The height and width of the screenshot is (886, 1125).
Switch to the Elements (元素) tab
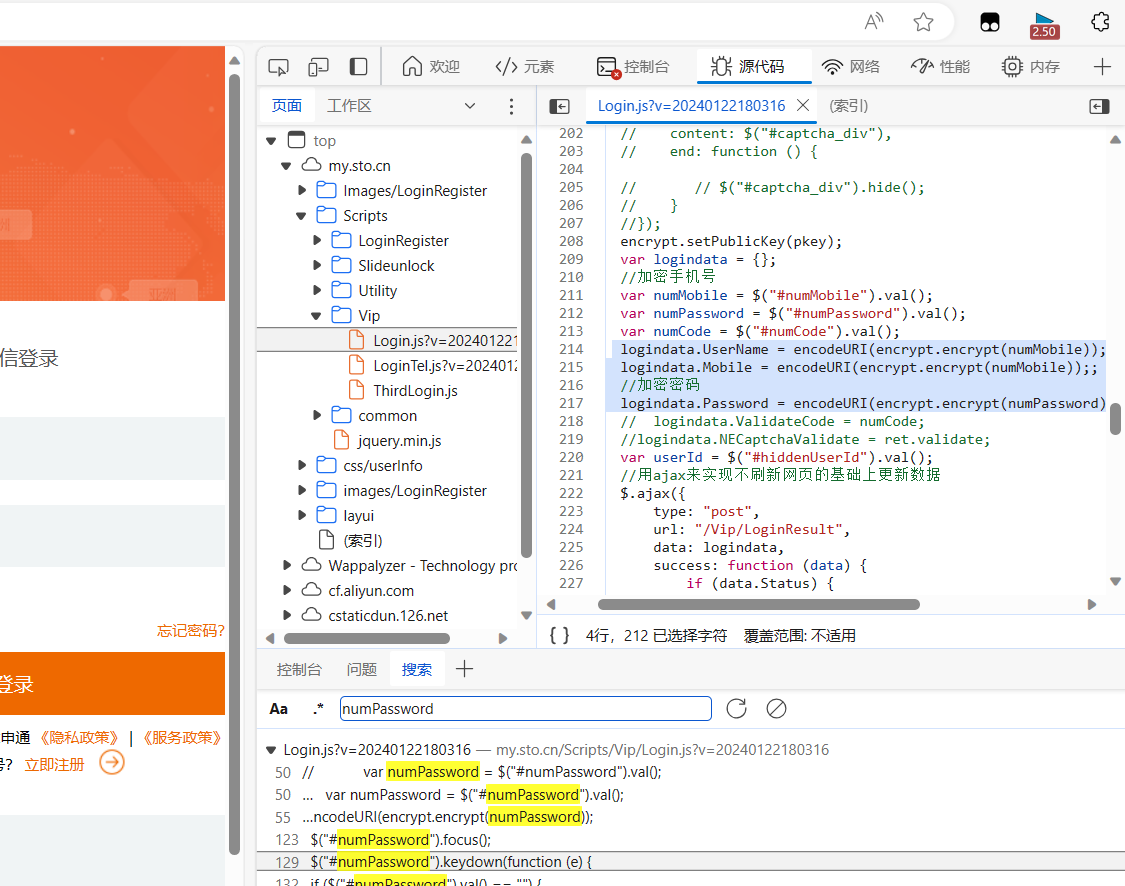[x=524, y=67]
